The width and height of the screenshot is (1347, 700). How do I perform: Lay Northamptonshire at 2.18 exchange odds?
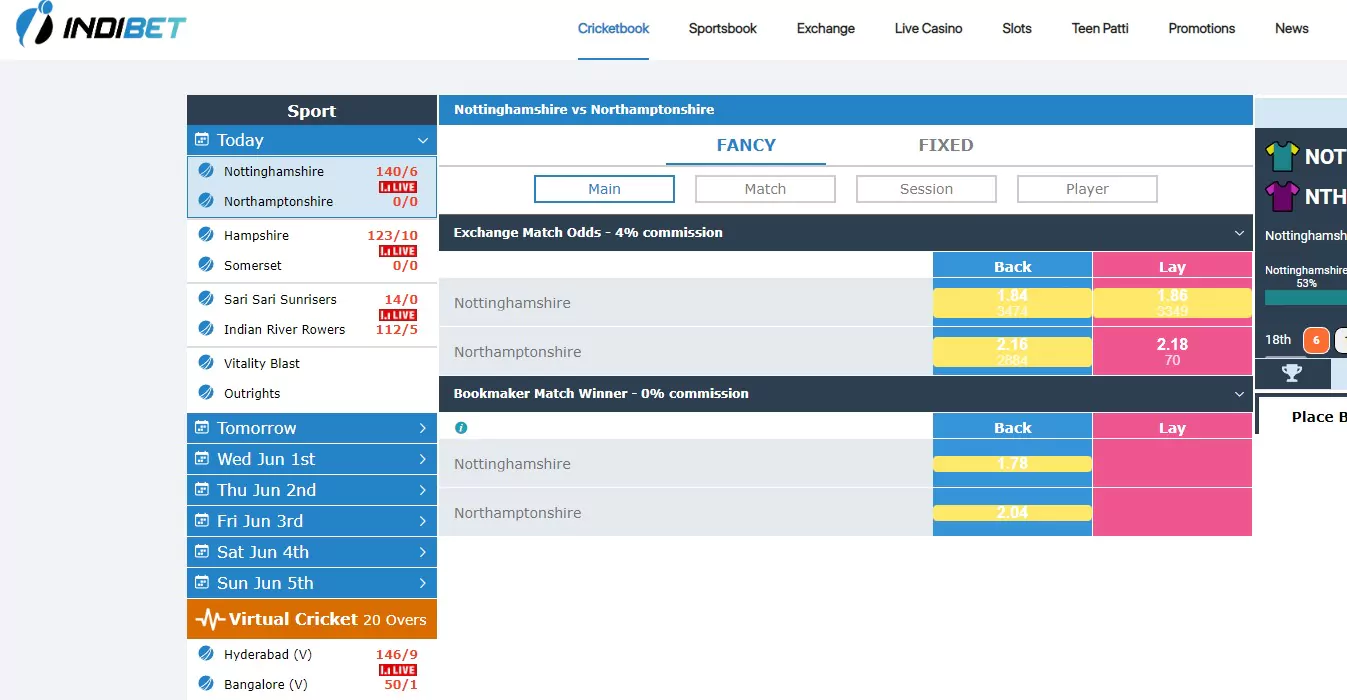point(1172,352)
